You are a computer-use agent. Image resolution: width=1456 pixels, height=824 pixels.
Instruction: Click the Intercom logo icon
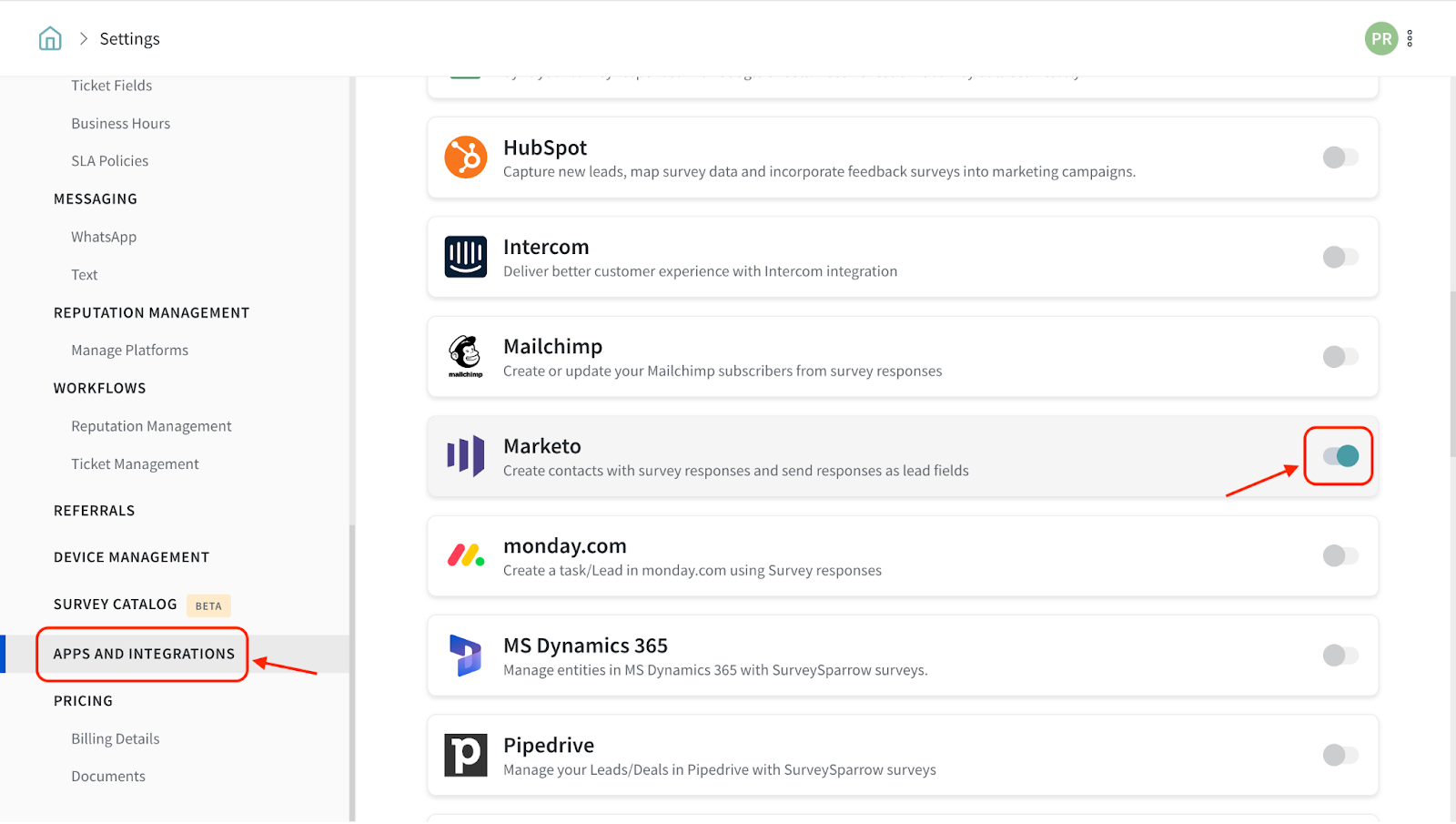pyautogui.click(x=465, y=257)
